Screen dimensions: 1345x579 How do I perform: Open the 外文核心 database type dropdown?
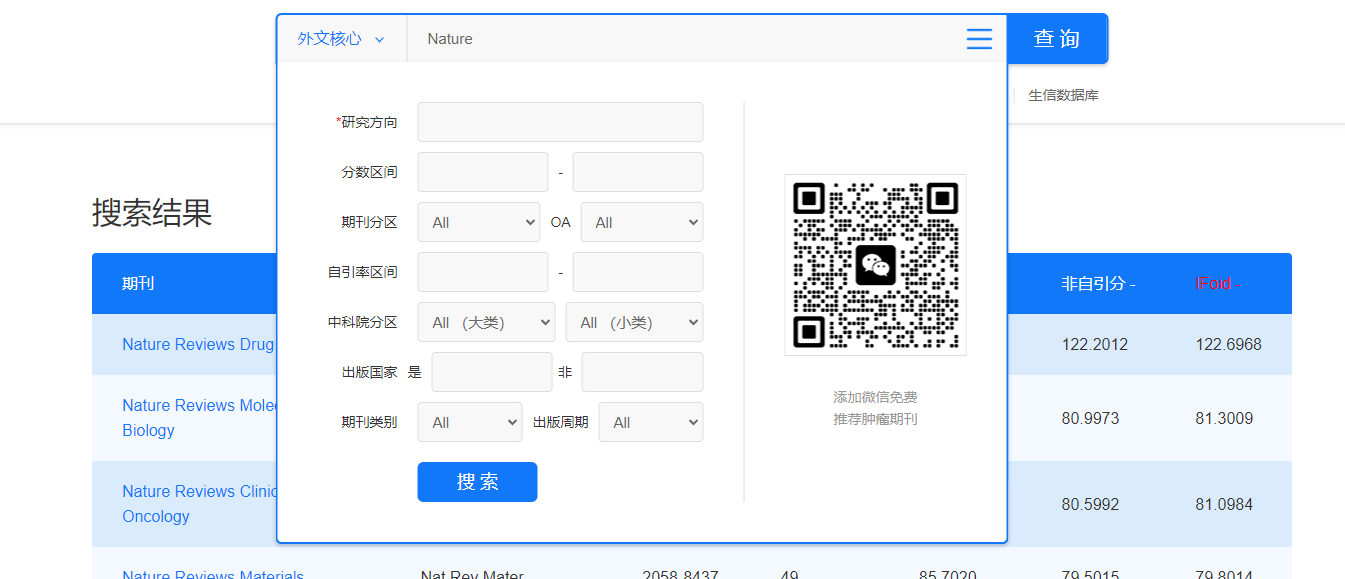(342, 39)
